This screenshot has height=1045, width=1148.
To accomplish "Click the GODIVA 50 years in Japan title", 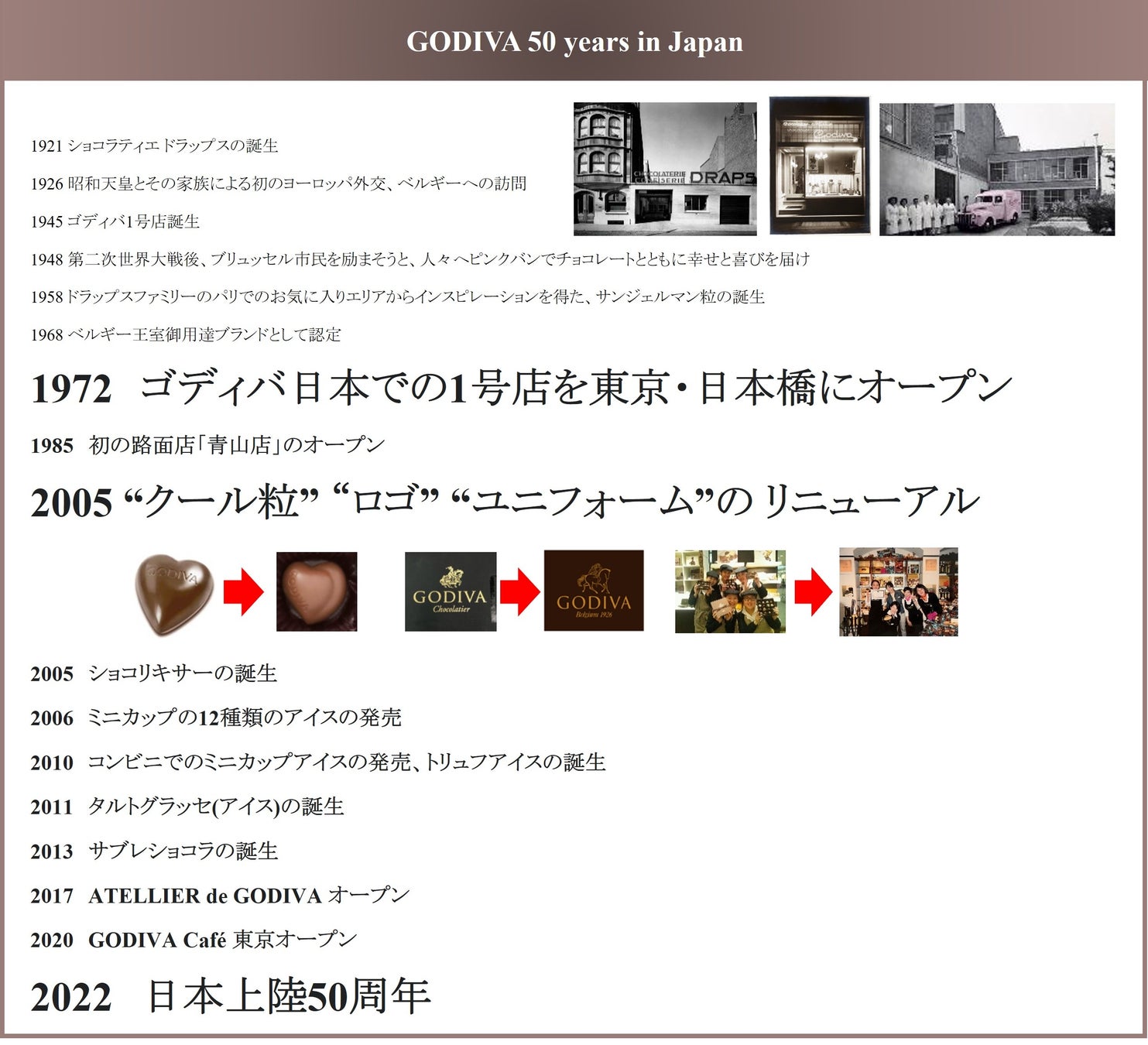I will click(574, 42).
